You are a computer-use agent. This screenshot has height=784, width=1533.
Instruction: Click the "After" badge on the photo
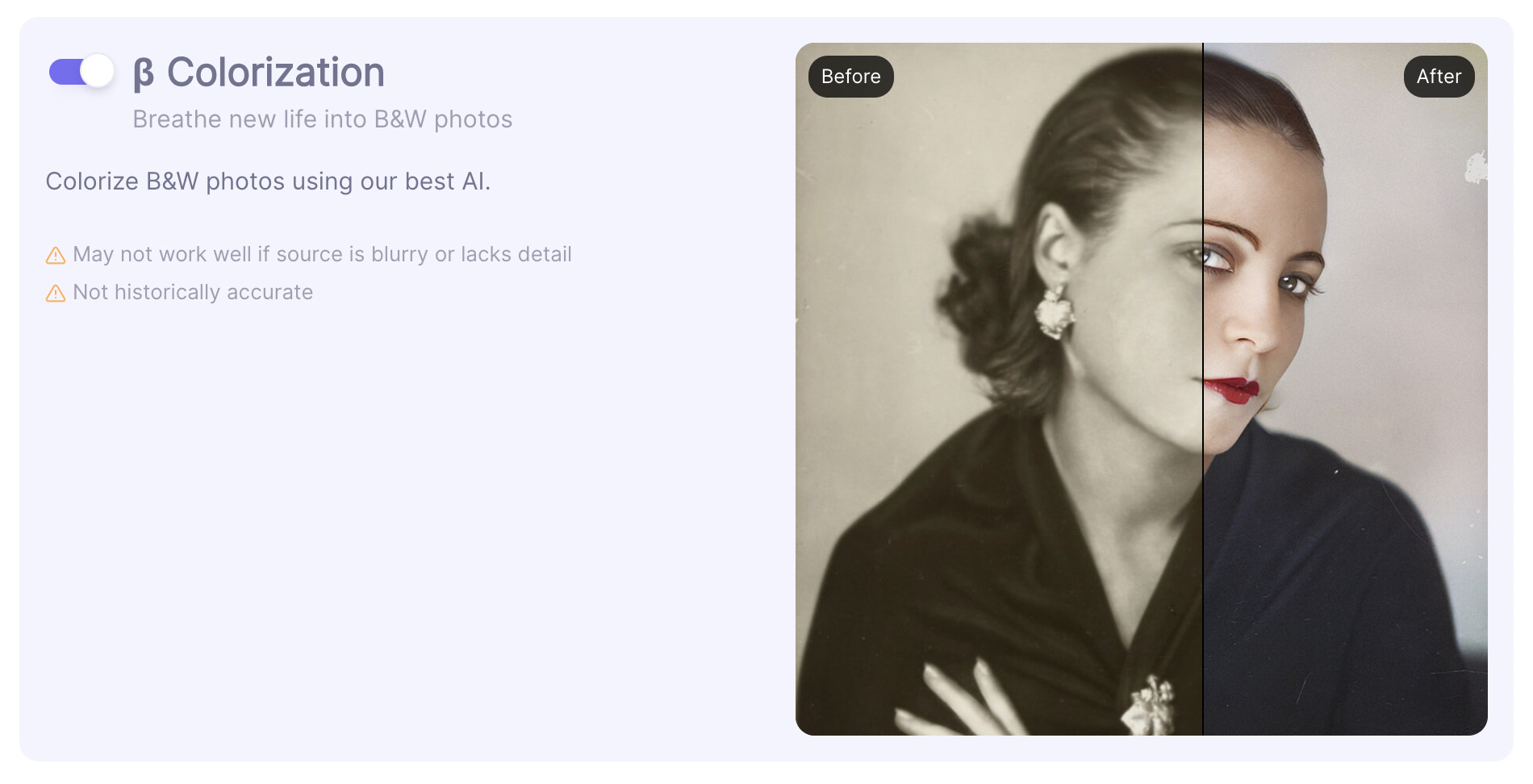point(1439,77)
